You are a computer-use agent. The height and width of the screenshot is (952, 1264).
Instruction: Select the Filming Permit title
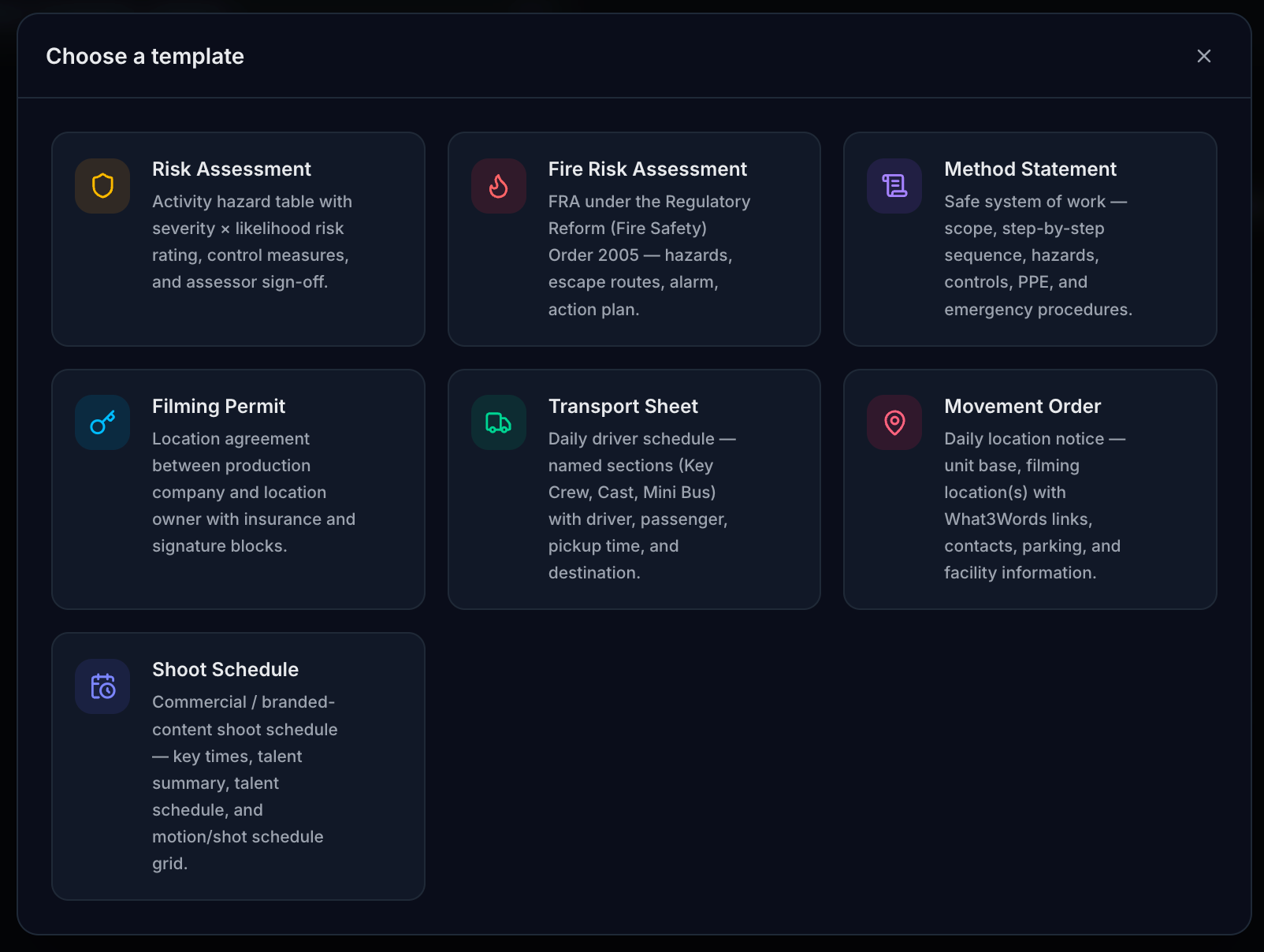(218, 407)
